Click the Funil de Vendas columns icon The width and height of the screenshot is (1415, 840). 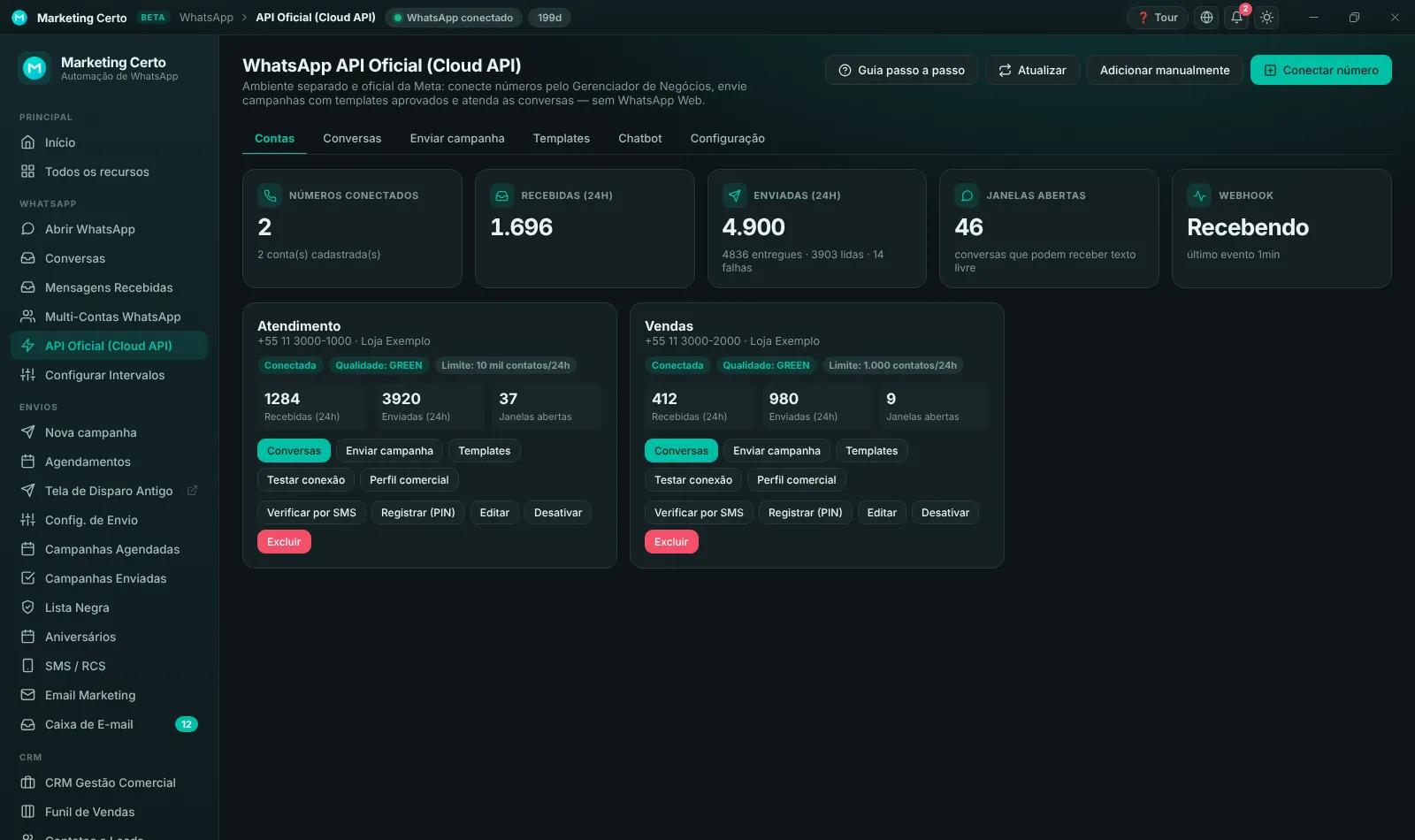(x=27, y=812)
